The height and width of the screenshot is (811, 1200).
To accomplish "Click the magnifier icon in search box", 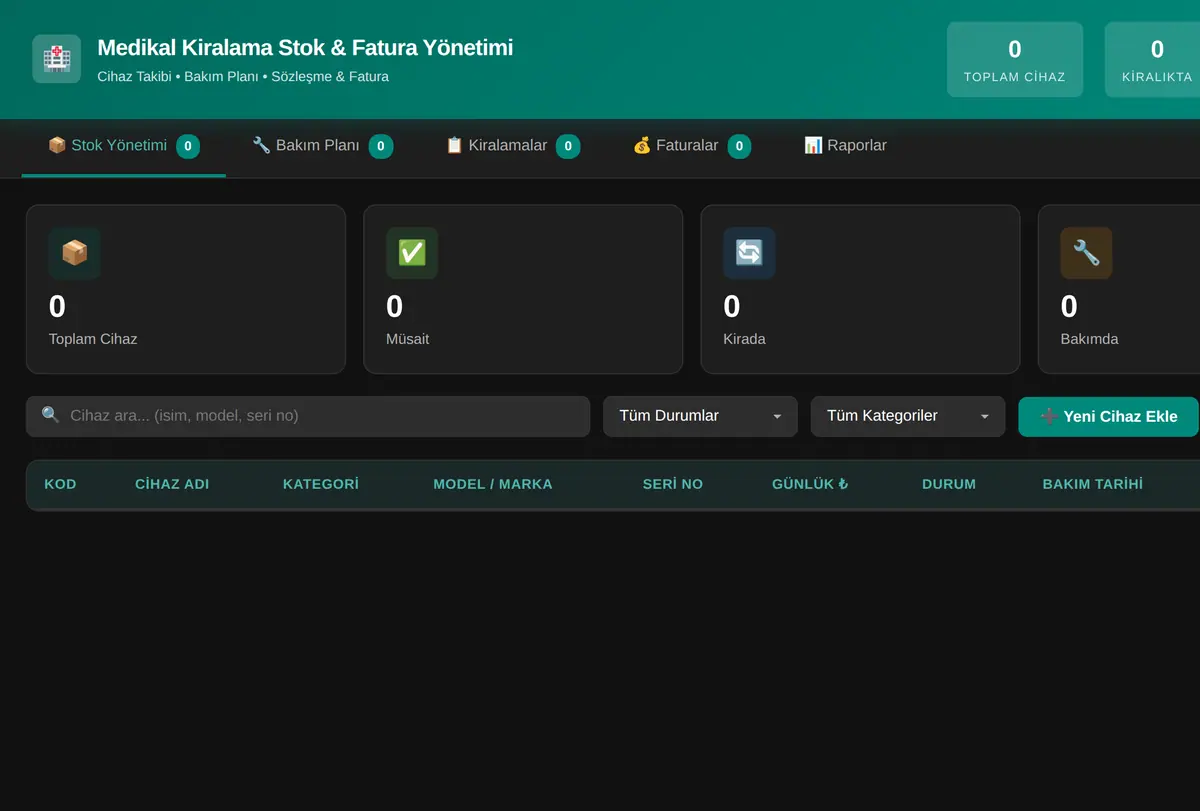I will click(51, 415).
